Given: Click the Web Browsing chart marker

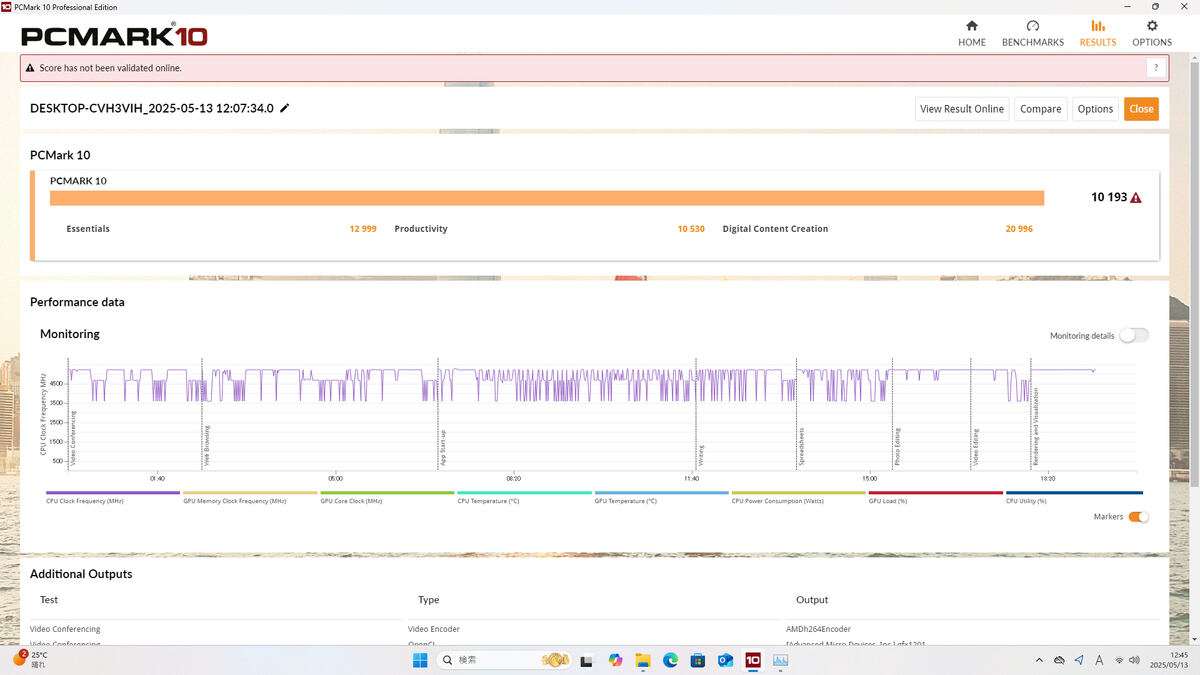Looking at the screenshot, I should pos(207,446).
